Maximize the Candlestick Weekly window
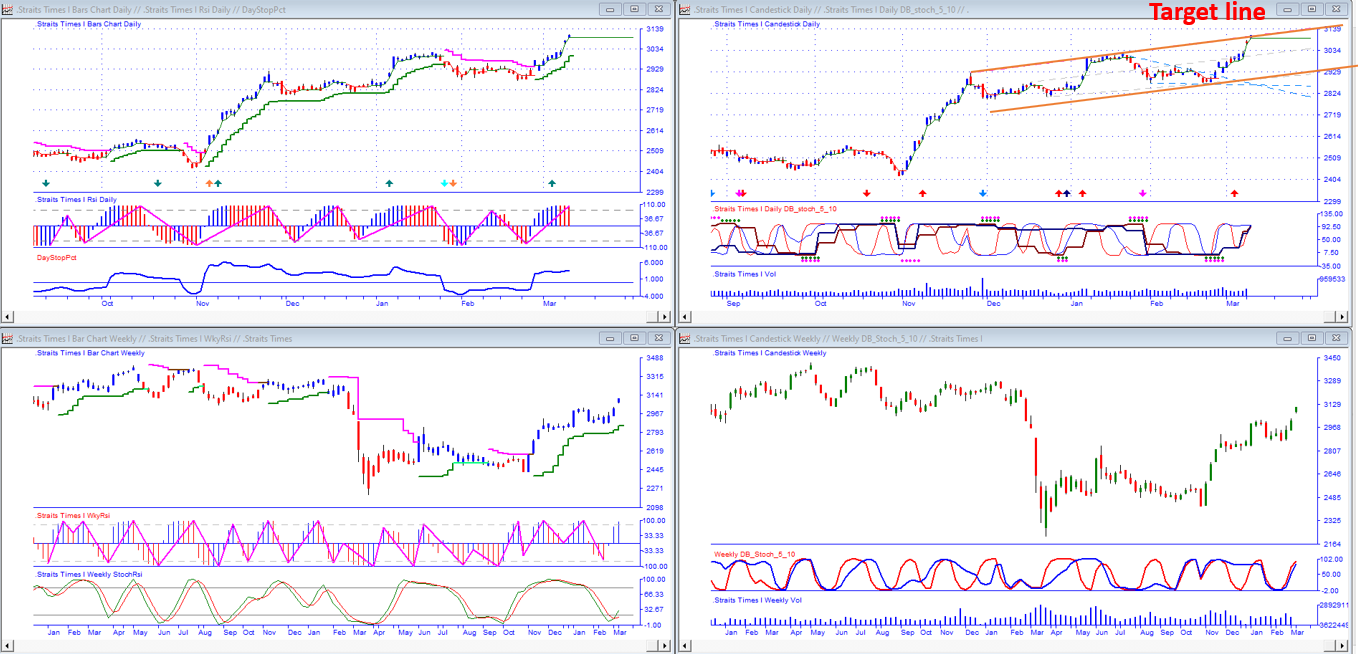This screenshot has width=1358, height=654. (1312, 339)
